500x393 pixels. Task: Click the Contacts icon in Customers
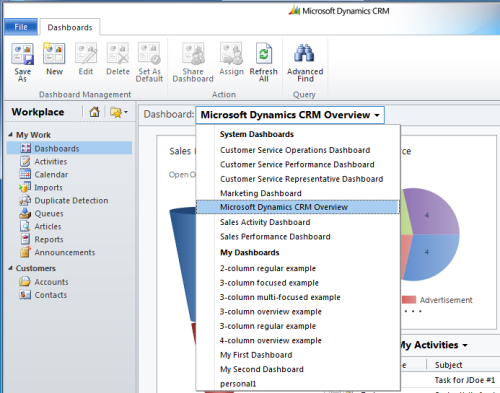pos(25,295)
